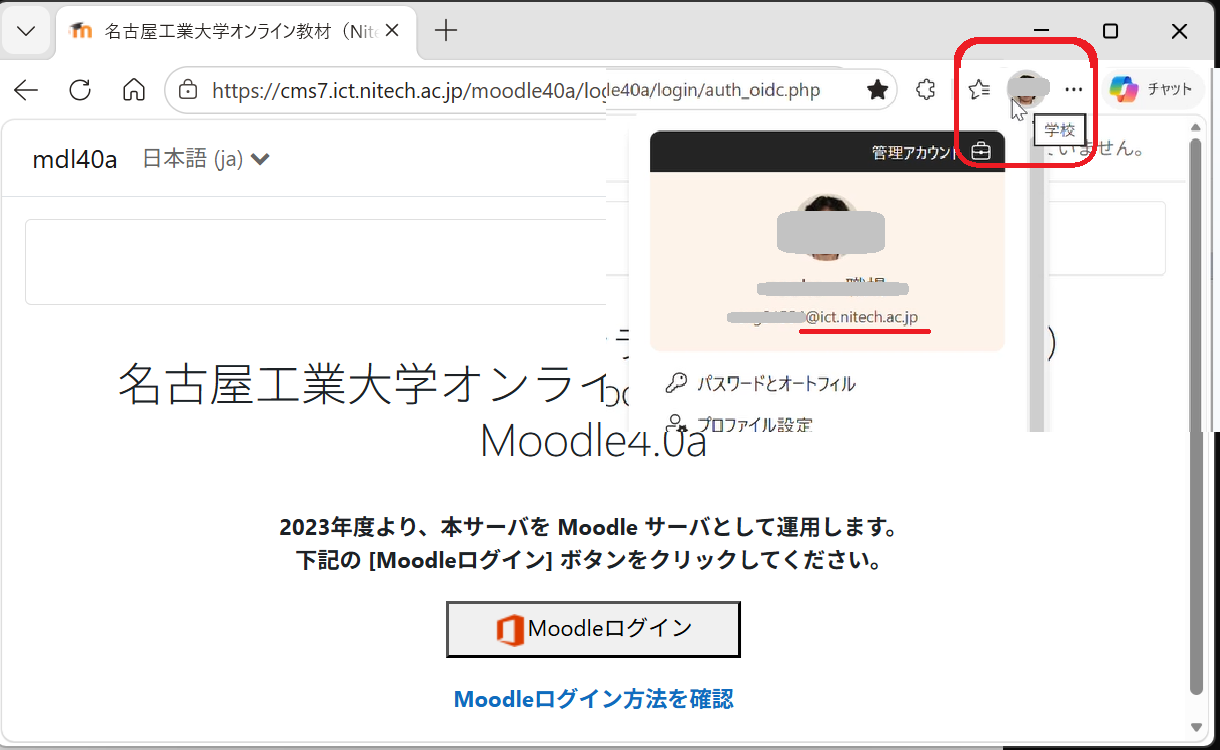Go back to the previous page
The width and height of the screenshot is (1220, 750).
point(26,90)
